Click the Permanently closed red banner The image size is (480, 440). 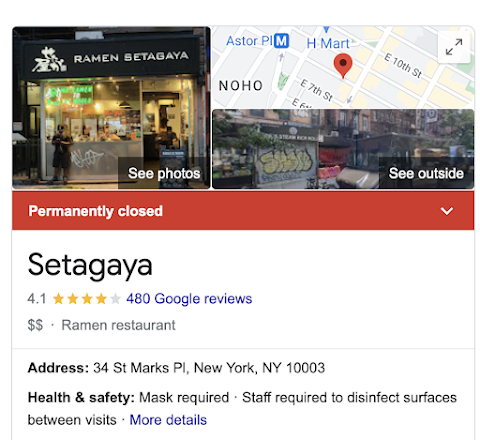click(x=243, y=211)
